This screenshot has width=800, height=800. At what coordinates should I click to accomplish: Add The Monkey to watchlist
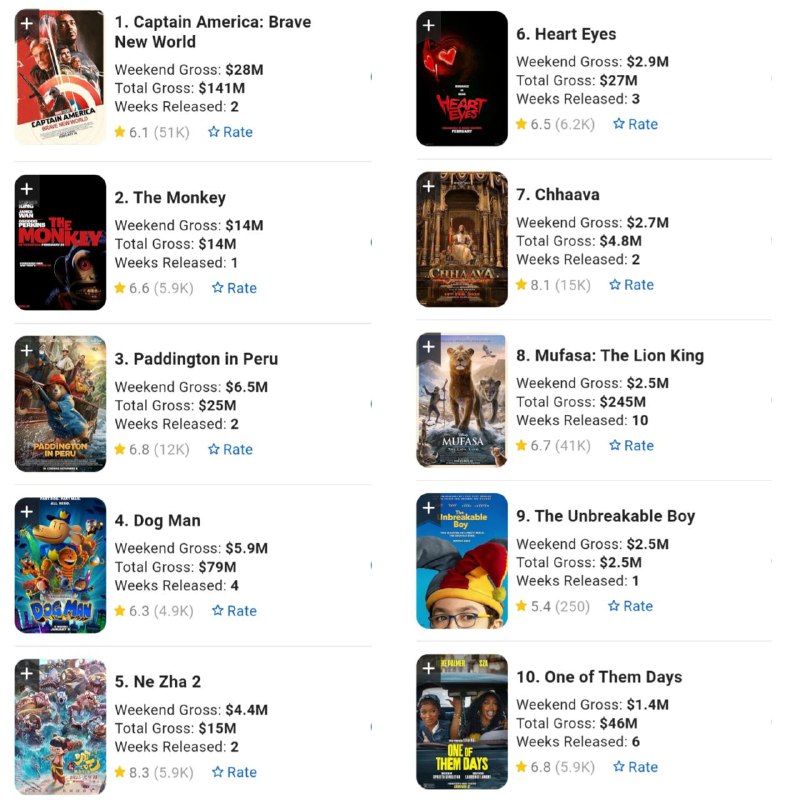point(27,190)
